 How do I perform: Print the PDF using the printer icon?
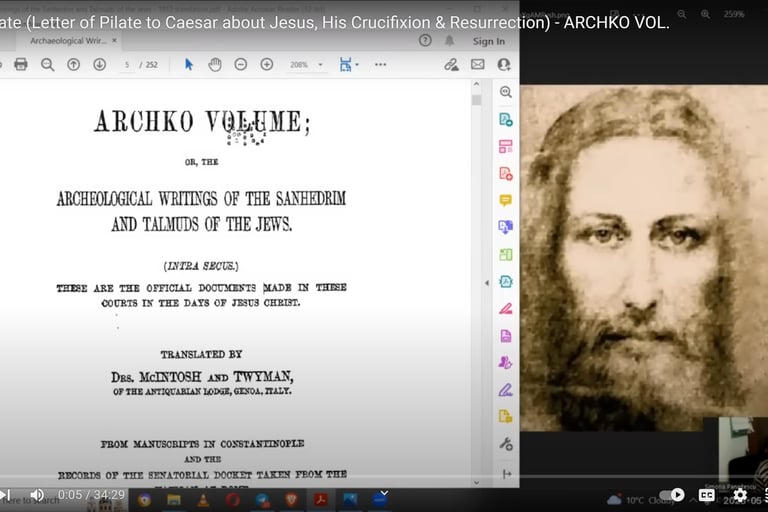(x=21, y=64)
